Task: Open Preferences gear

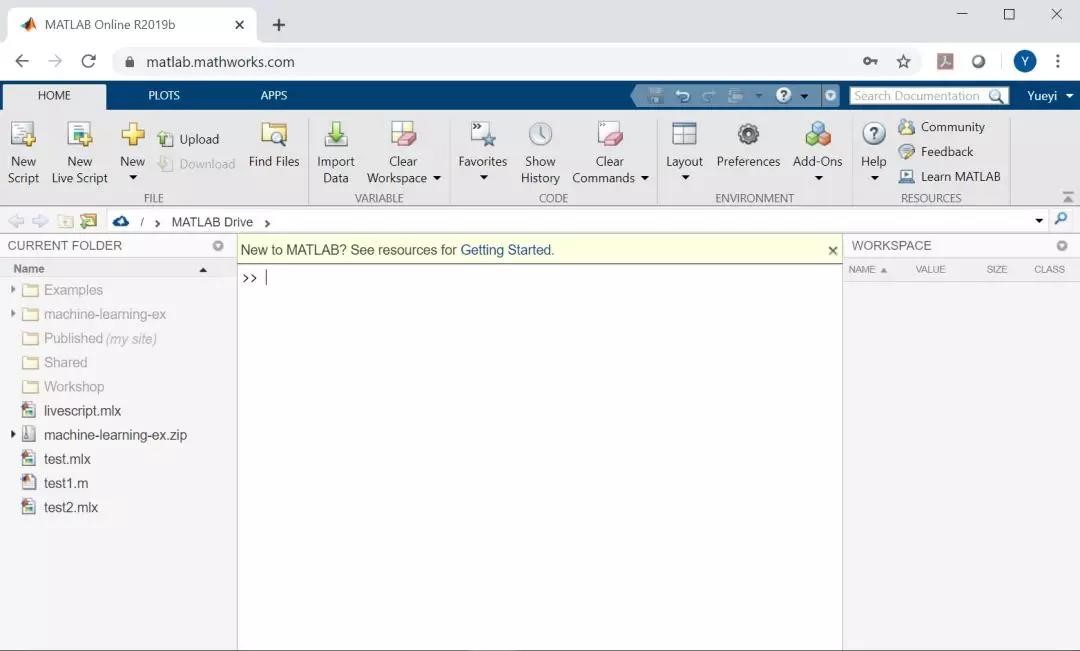Action: 748,146
